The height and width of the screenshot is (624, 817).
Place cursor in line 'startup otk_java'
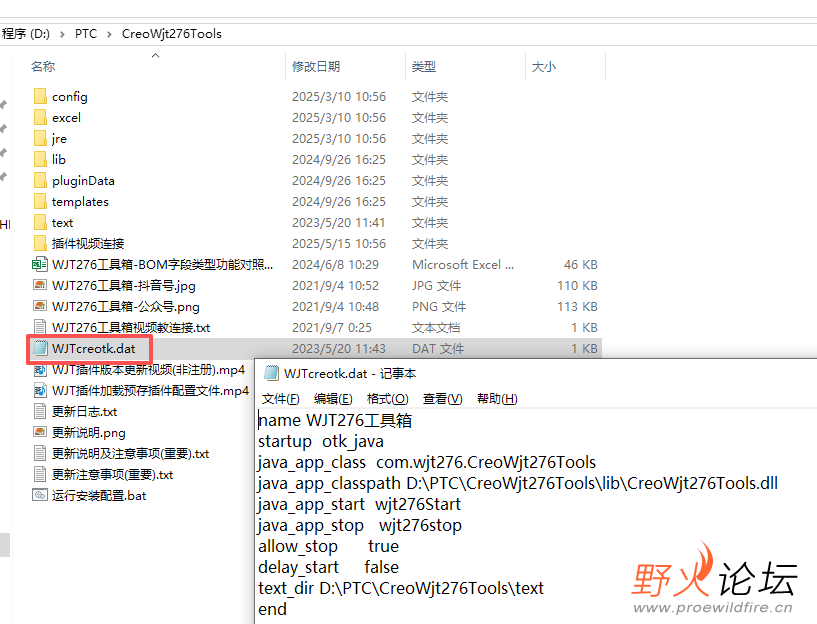click(321, 441)
